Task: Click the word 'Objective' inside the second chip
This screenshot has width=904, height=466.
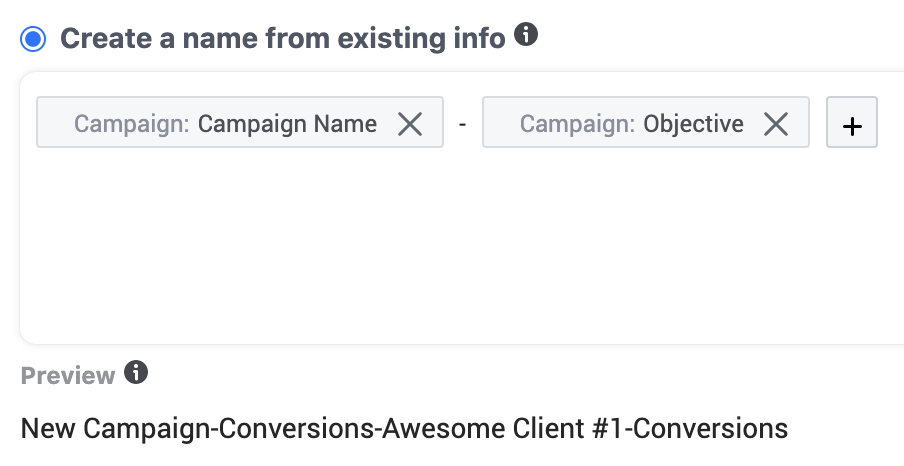Action: point(693,125)
